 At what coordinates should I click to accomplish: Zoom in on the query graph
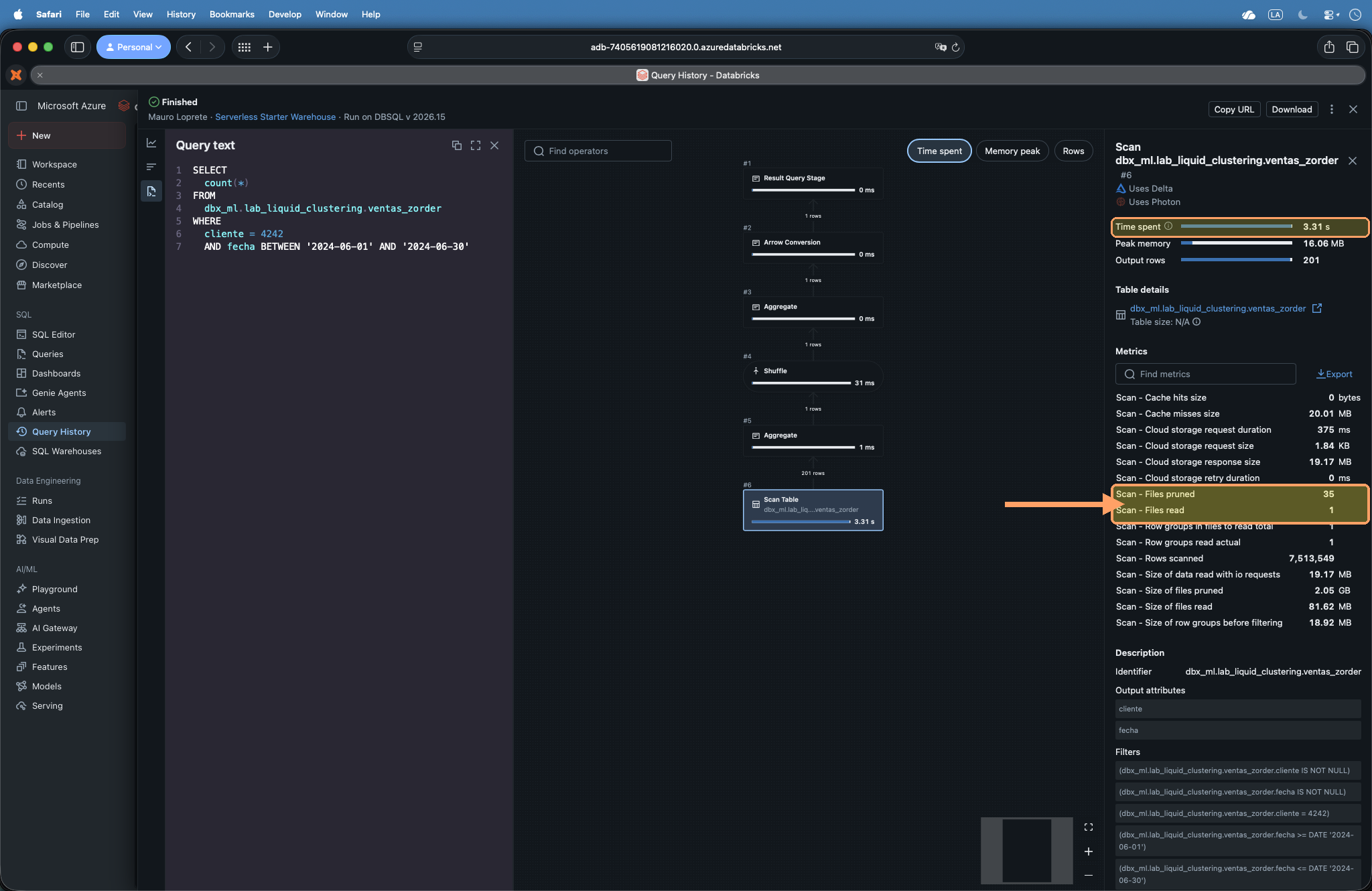(x=1089, y=851)
